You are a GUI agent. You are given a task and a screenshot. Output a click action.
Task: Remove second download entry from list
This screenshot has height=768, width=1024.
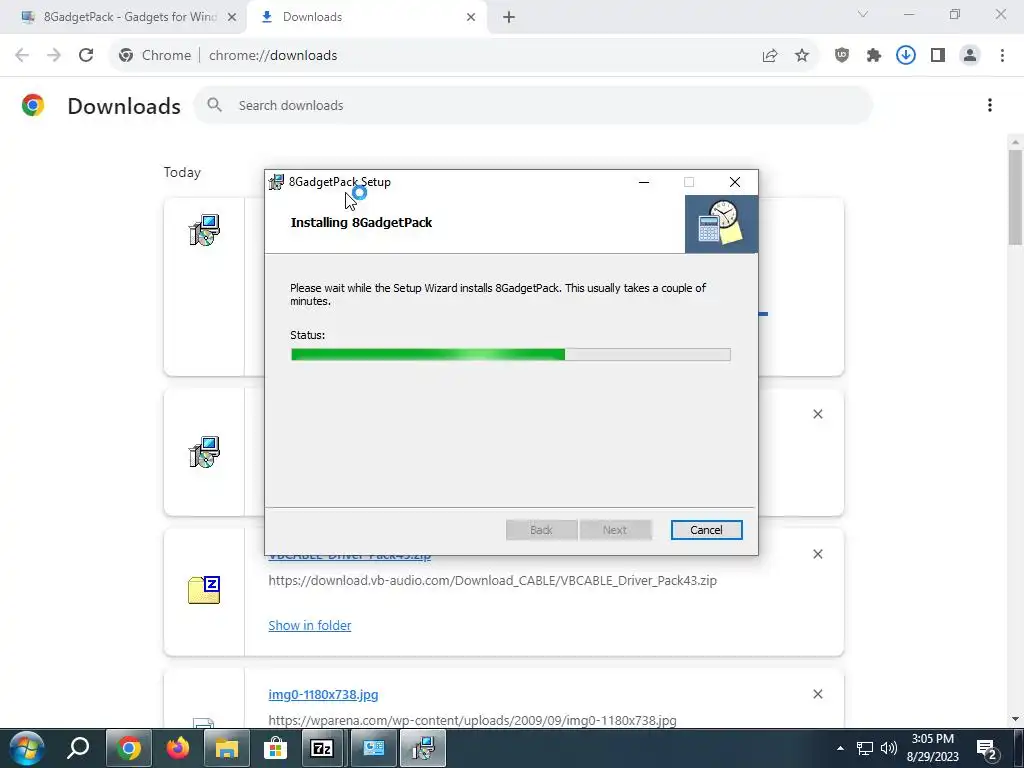pyautogui.click(x=818, y=414)
